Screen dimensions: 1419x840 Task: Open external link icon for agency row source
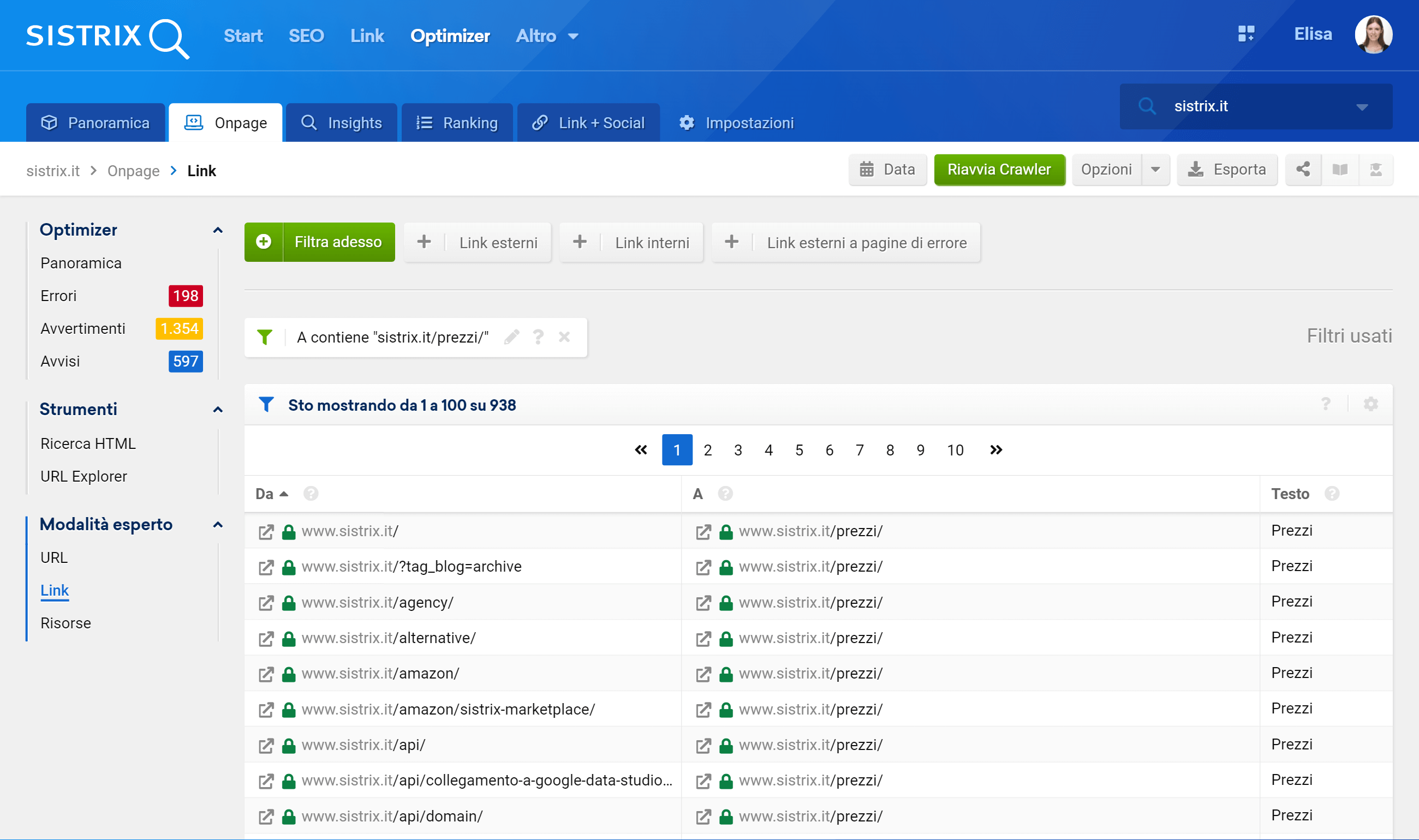pyautogui.click(x=266, y=603)
